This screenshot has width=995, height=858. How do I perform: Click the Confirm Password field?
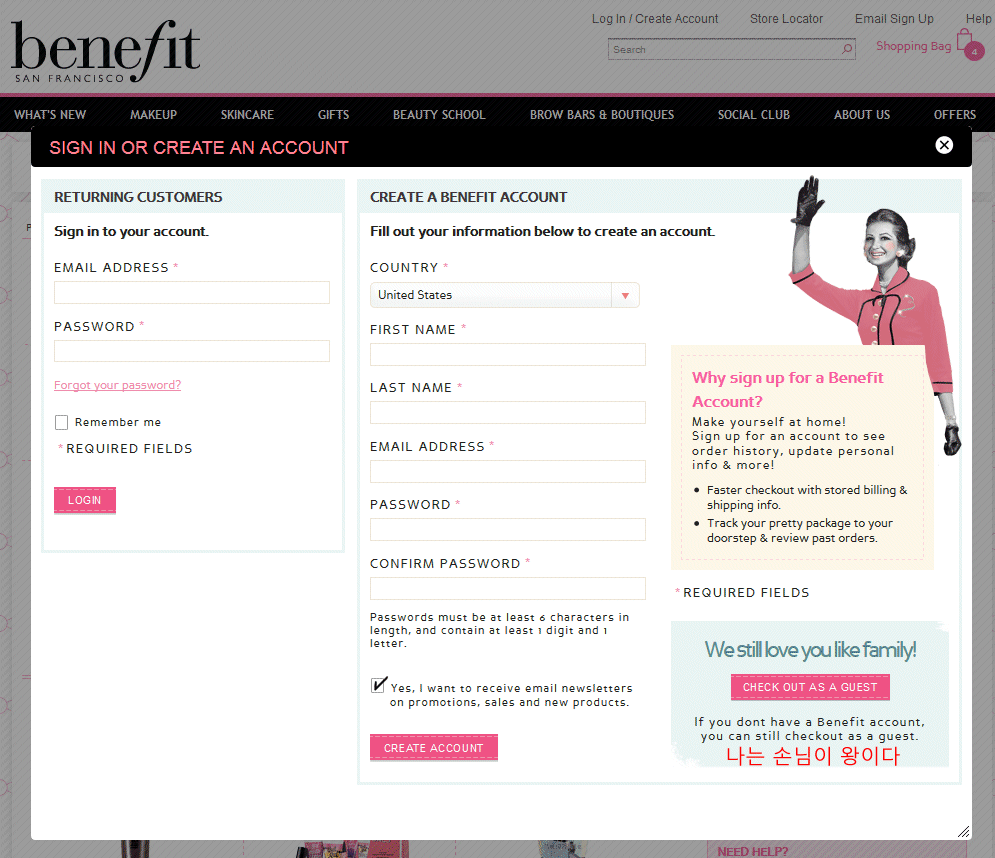pyautogui.click(x=507, y=588)
